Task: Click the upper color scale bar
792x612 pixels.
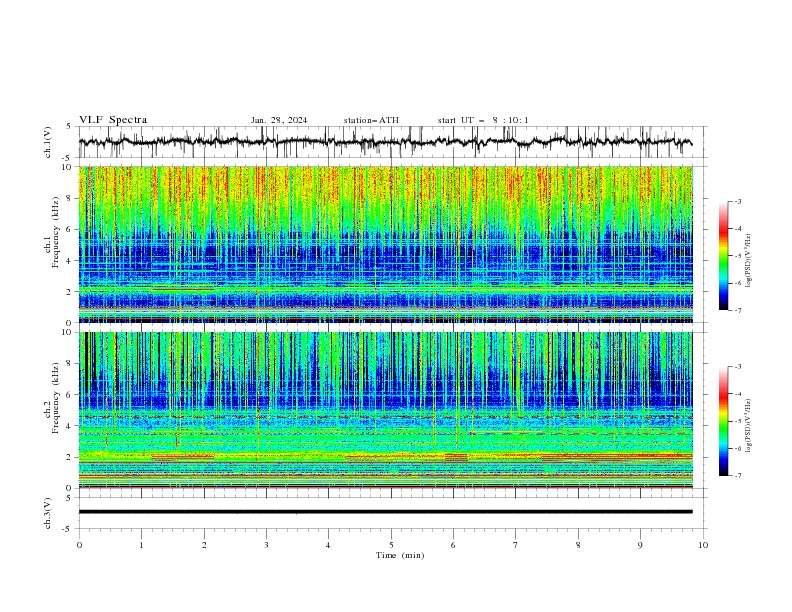Action: click(724, 256)
